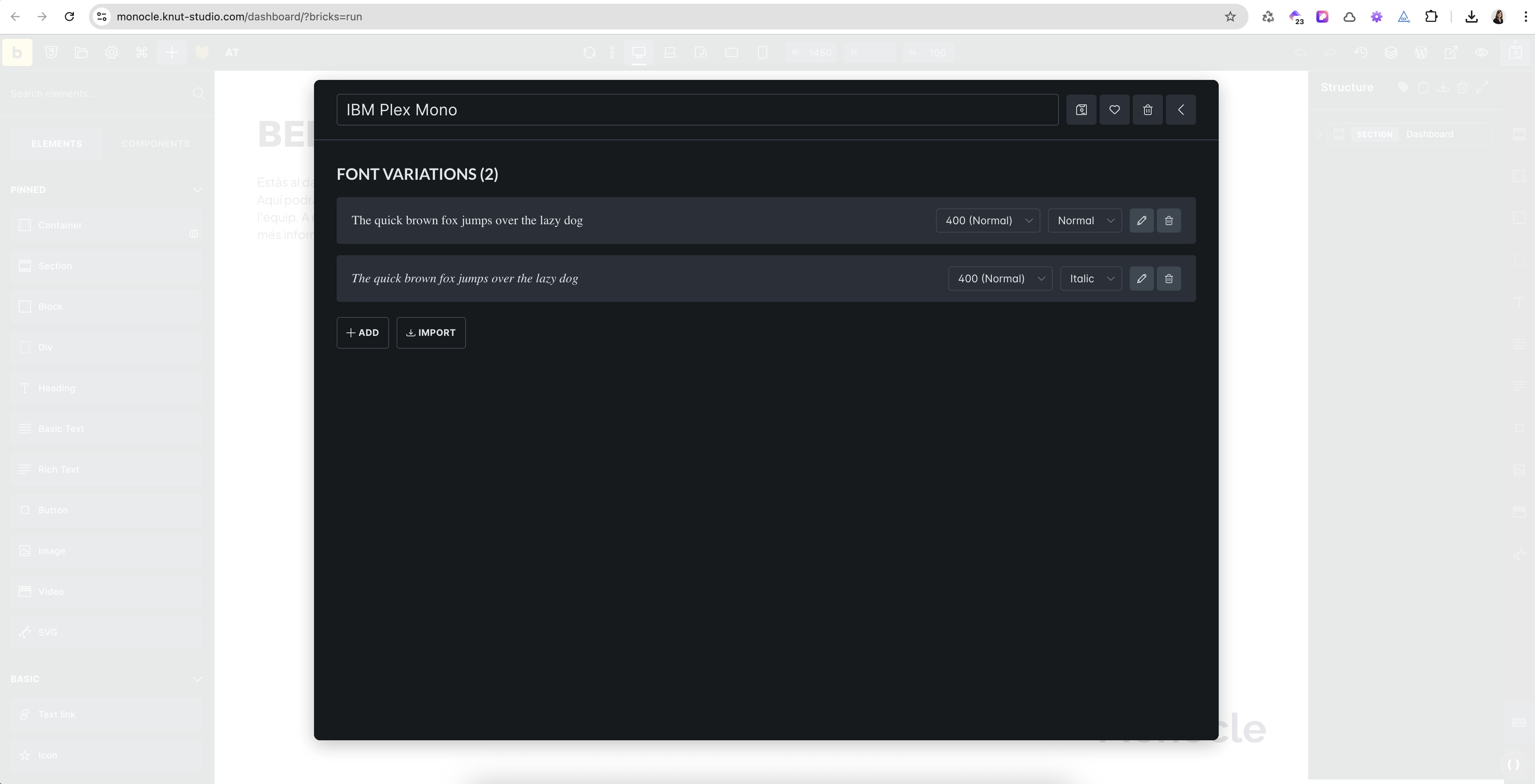Click the preview eye icon in the toolbar
Viewport: 1535px width, 784px height.
click(1481, 52)
